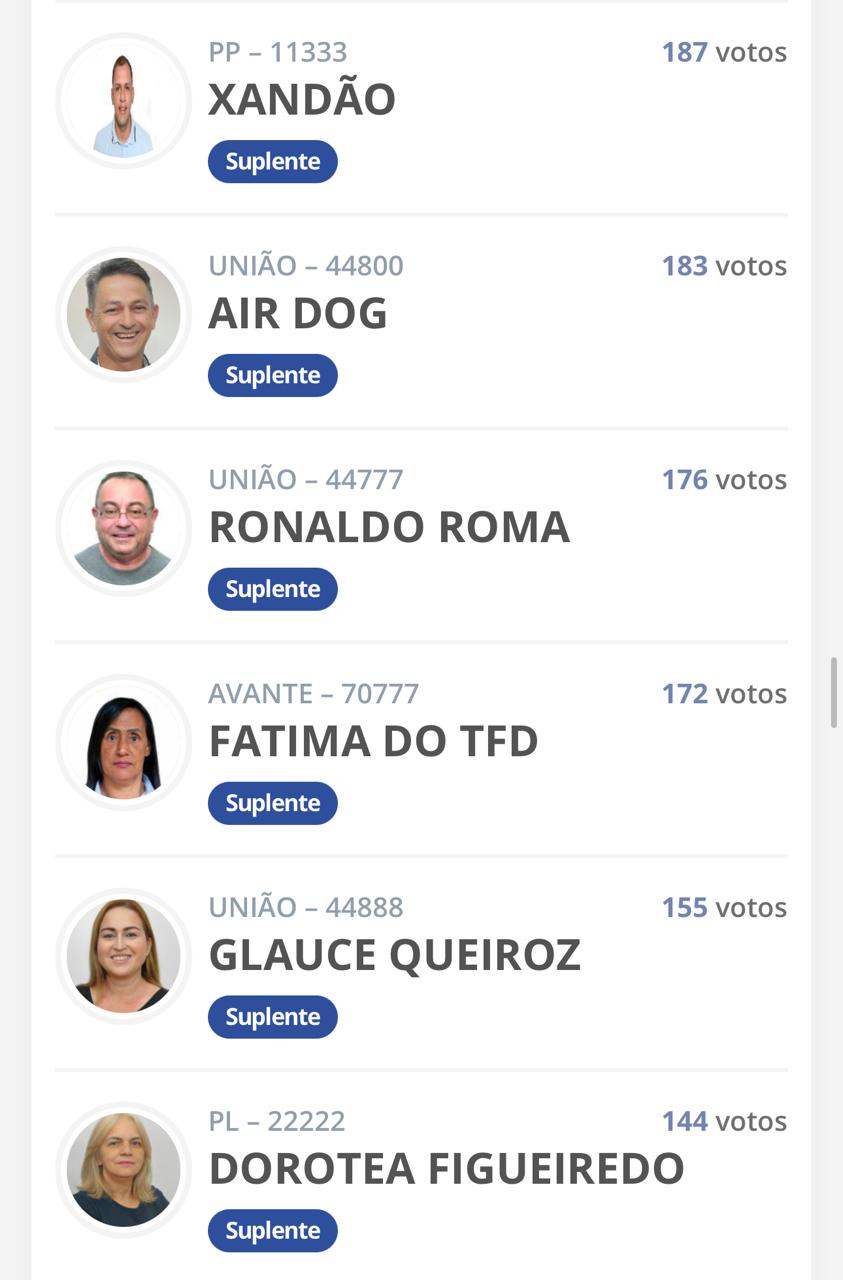This screenshot has height=1280, width=843.
Task: Click DOROTEA FIGUEIREDO's profile picture
Action: (123, 1170)
